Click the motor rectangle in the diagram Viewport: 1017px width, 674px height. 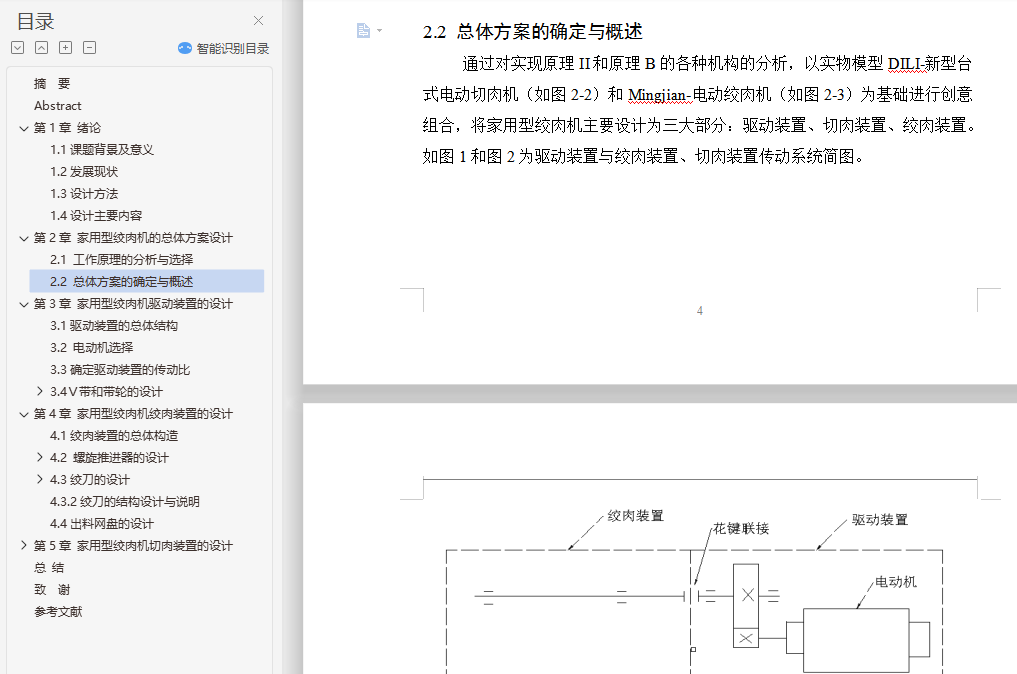coord(856,640)
